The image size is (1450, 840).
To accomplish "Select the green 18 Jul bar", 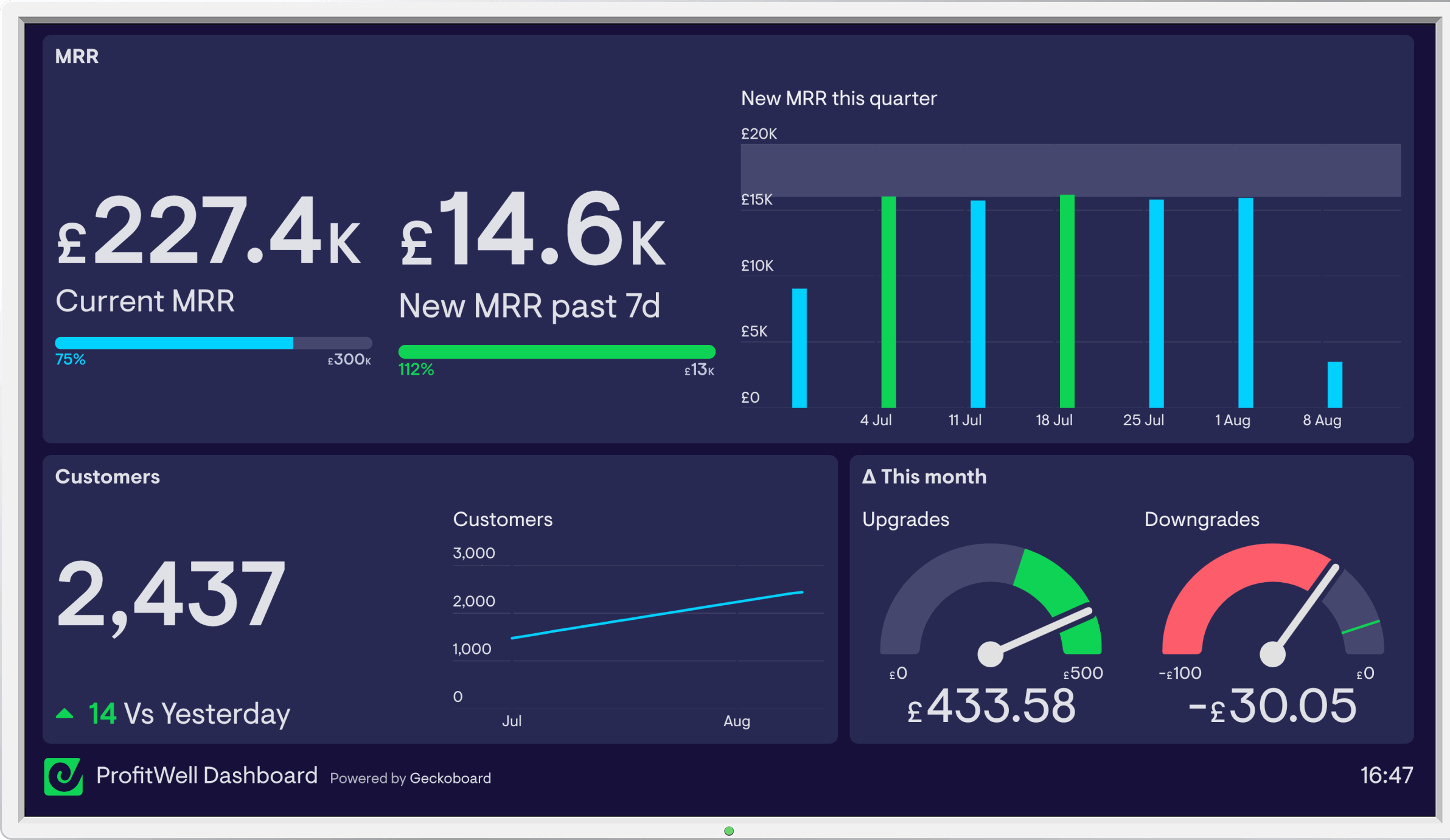I will point(1067,301).
